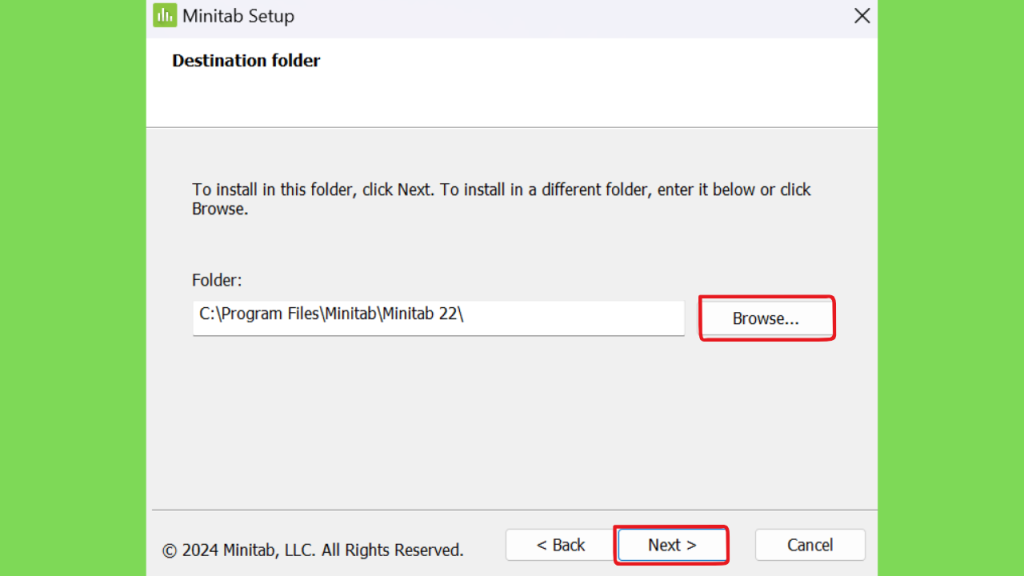Click gray empty area below folder field
The height and width of the screenshot is (576, 1024).
point(509,424)
